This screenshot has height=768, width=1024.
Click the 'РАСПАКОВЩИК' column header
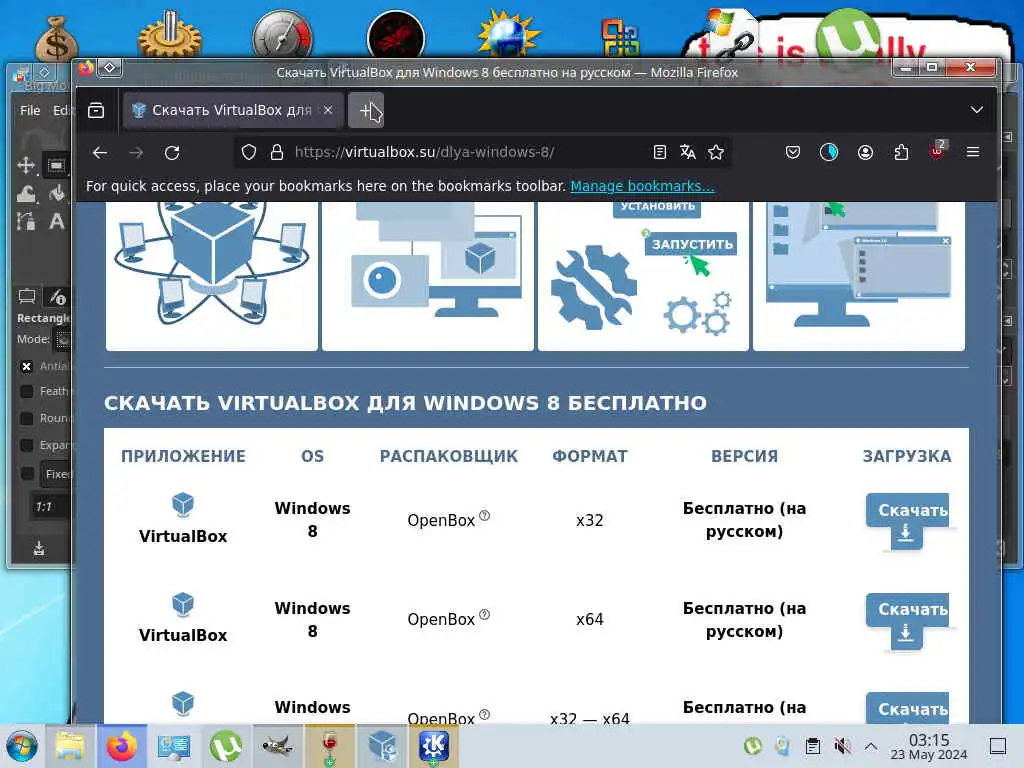tap(449, 456)
